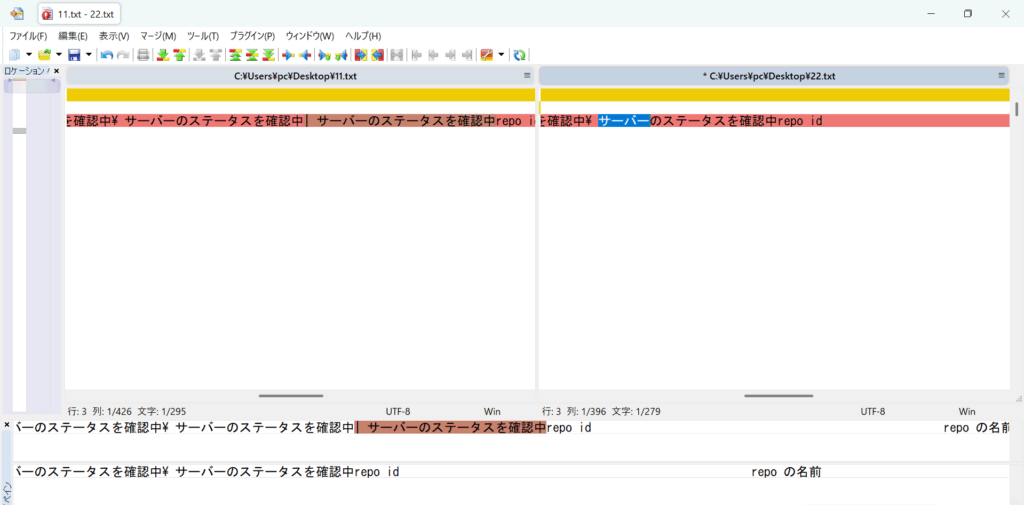
Task: Open left pane 11.txt header menu
Action: click(x=527, y=76)
